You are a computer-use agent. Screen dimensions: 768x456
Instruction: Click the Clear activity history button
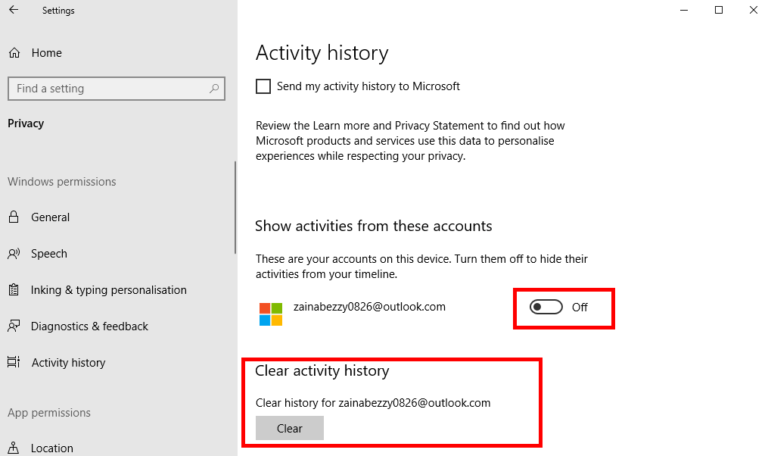click(x=289, y=428)
